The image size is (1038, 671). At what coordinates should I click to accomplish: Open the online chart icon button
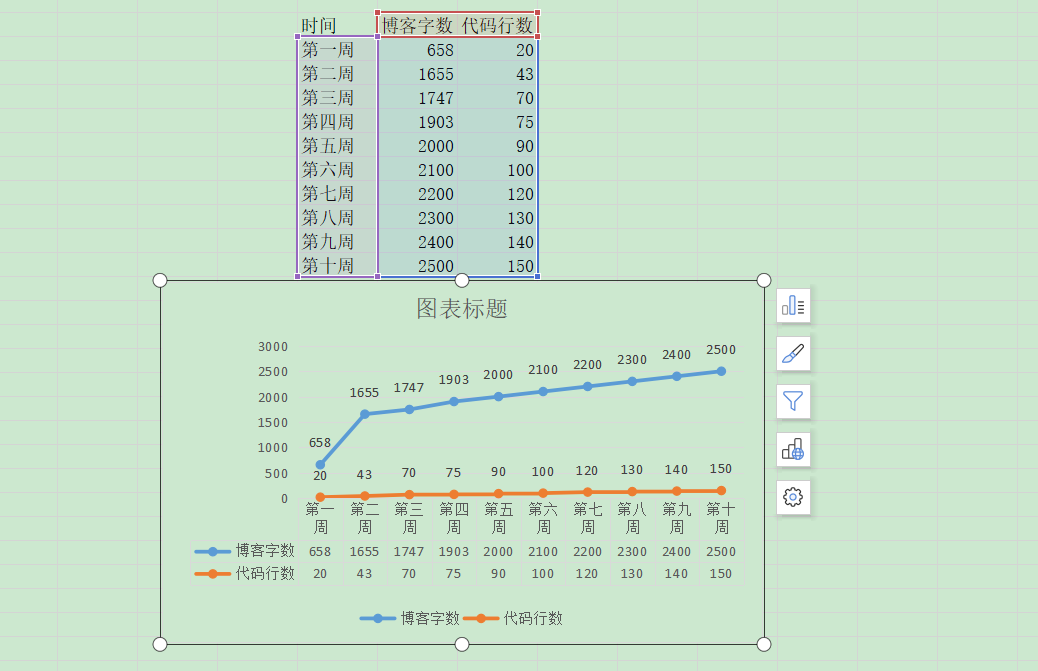pos(793,449)
